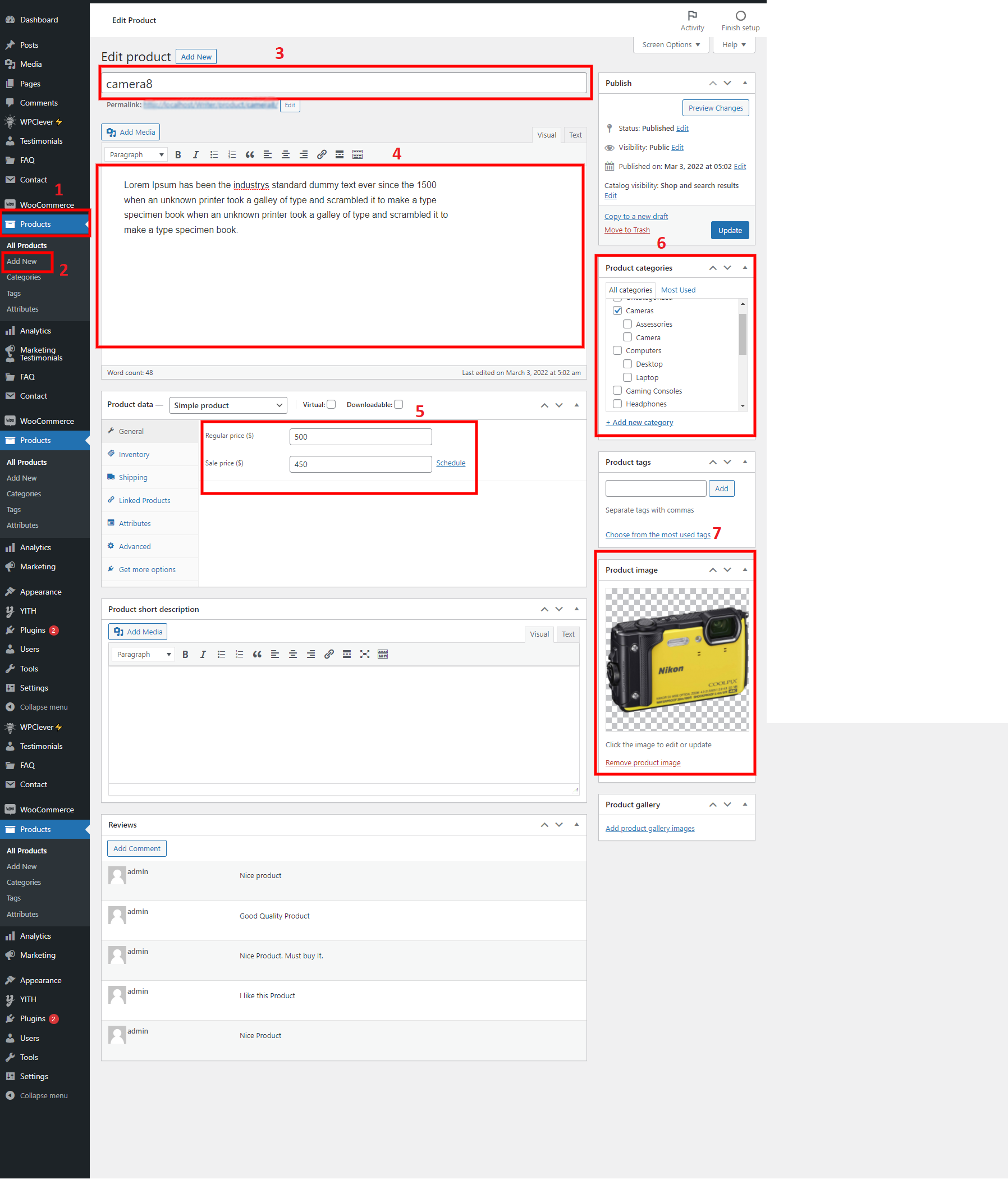Insert Read More tag in main description toolbar

(x=340, y=155)
